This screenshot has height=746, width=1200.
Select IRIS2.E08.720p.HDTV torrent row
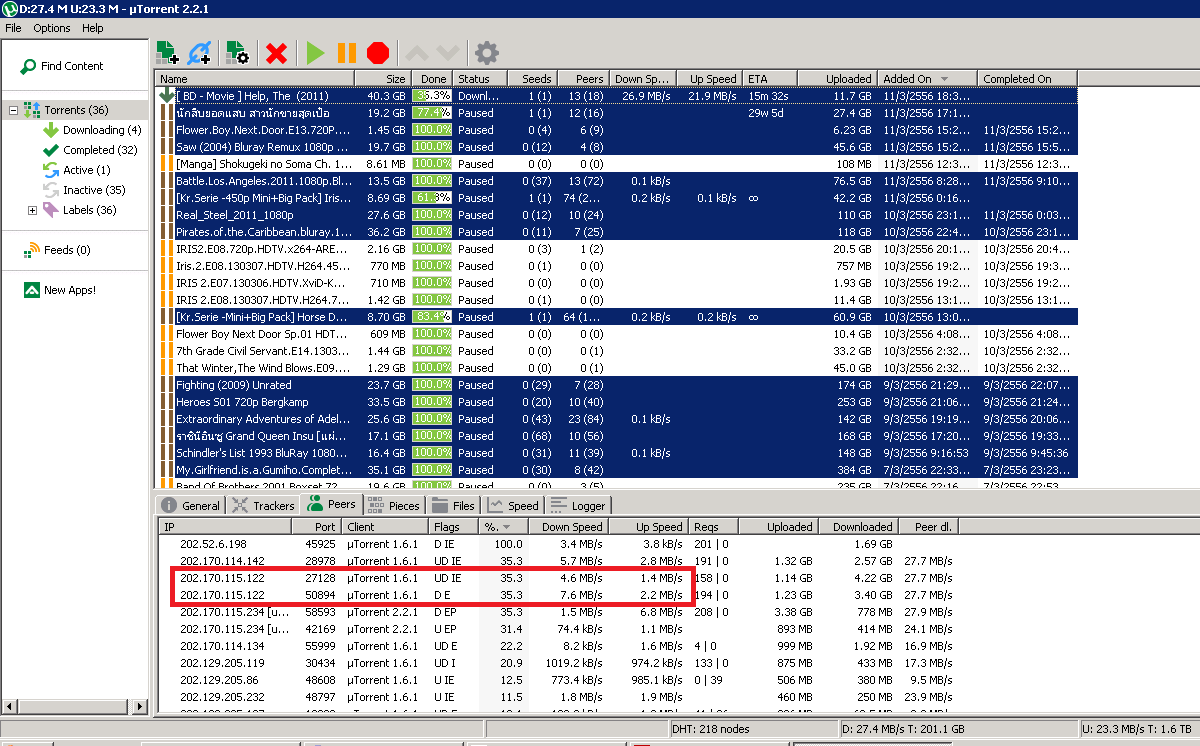(616, 249)
